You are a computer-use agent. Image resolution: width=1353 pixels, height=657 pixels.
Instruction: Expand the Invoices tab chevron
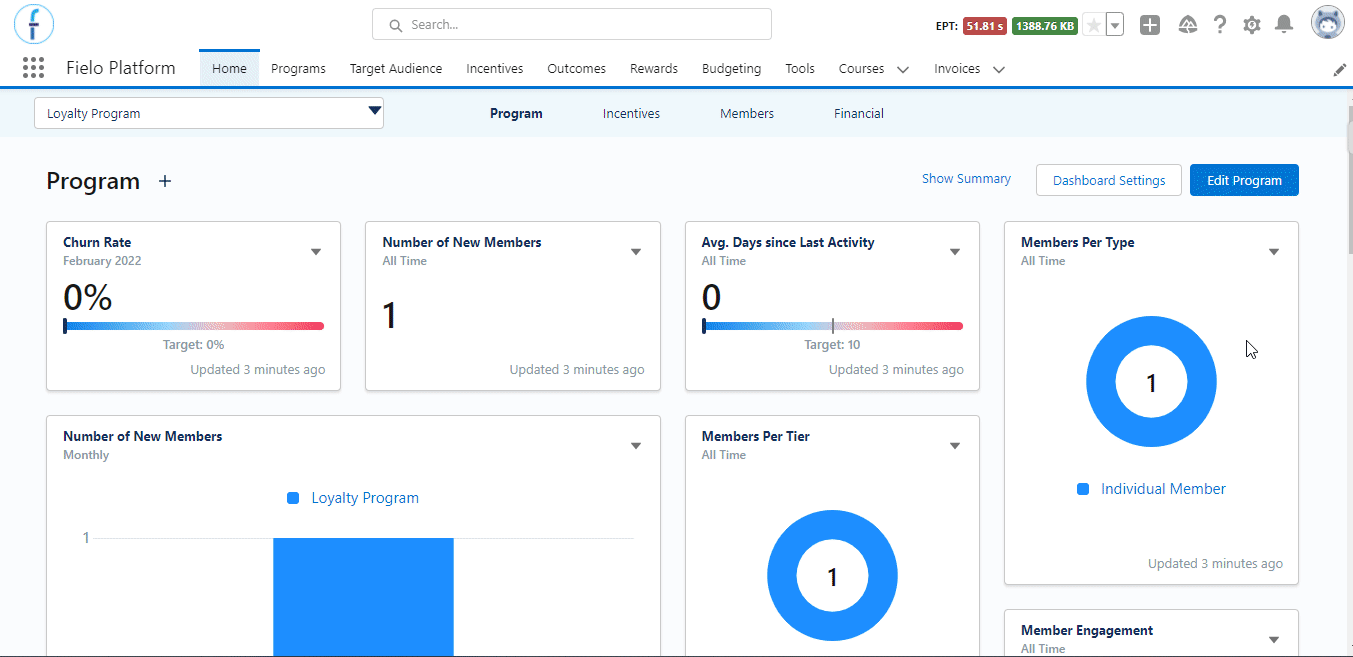998,70
